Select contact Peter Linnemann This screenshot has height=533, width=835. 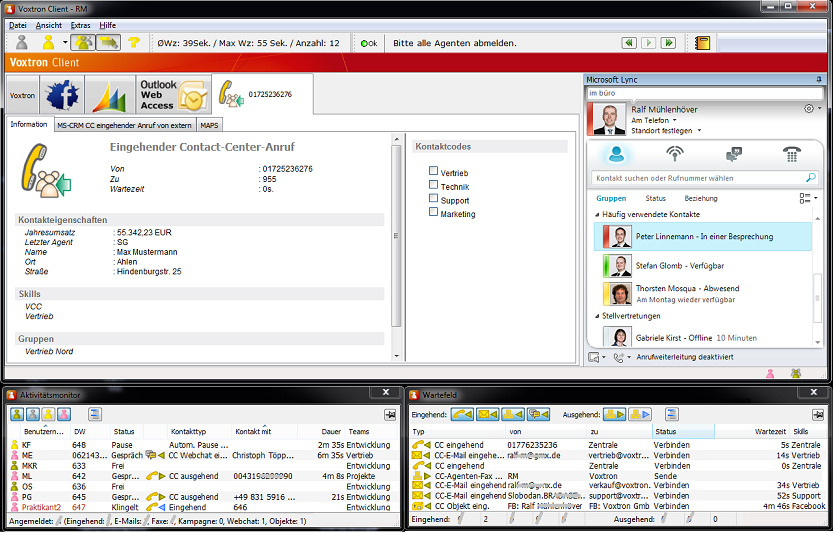703,236
